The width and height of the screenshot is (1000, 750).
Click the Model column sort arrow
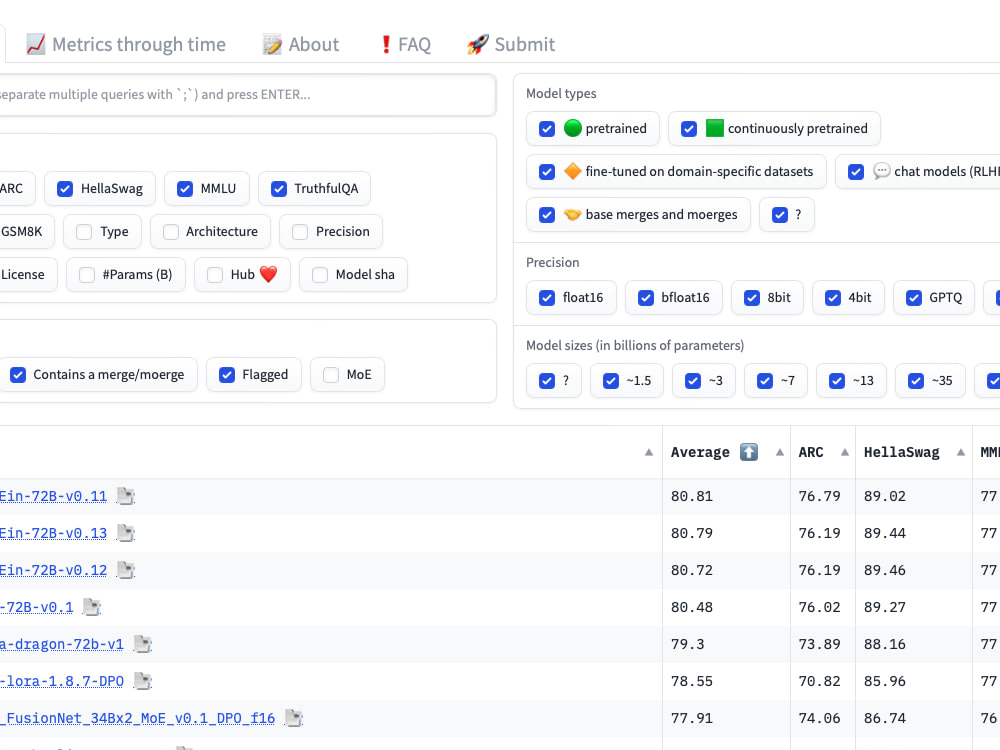[649, 452]
